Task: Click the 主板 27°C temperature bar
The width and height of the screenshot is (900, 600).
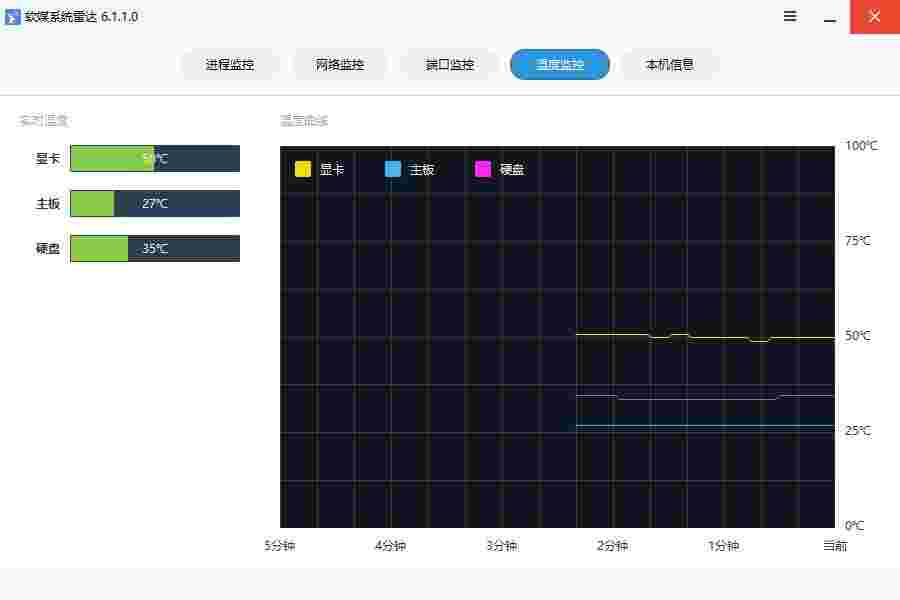Action: click(155, 203)
